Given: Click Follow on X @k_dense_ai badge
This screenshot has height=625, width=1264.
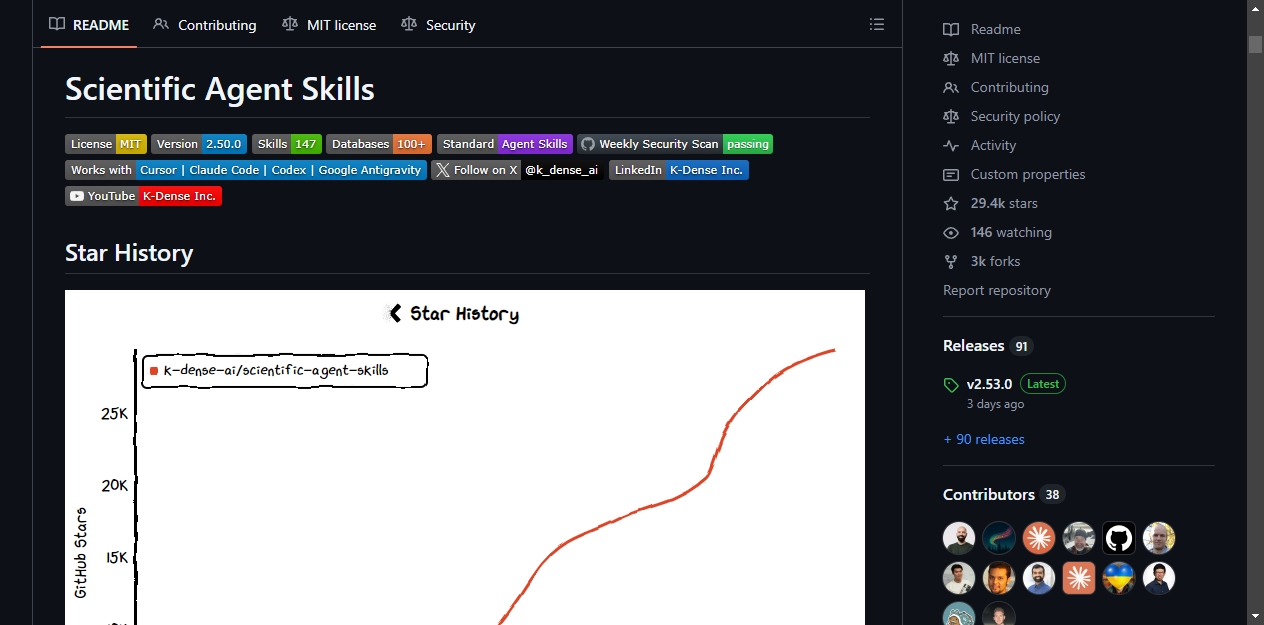Looking at the screenshot, I should [518, 170].
